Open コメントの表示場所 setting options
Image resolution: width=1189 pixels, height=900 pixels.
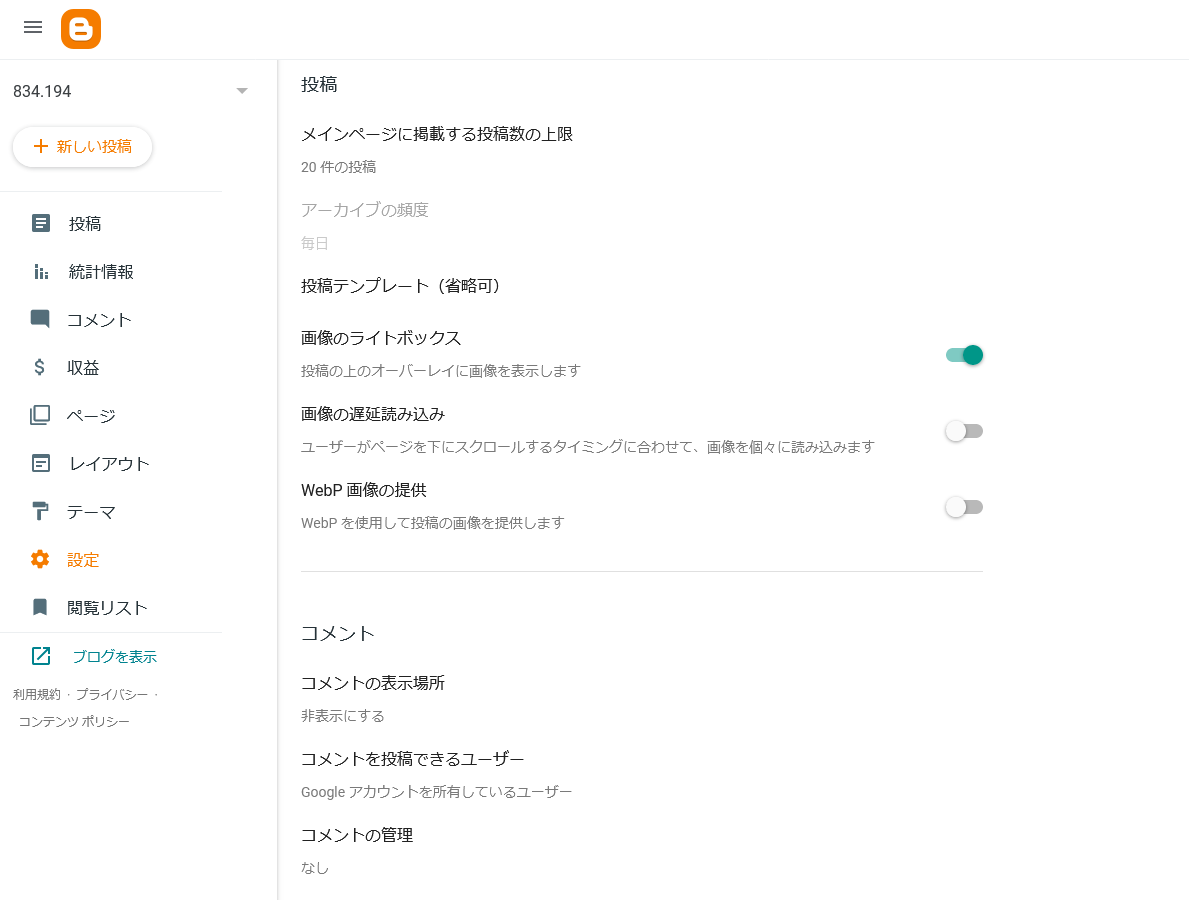[373, 698]
